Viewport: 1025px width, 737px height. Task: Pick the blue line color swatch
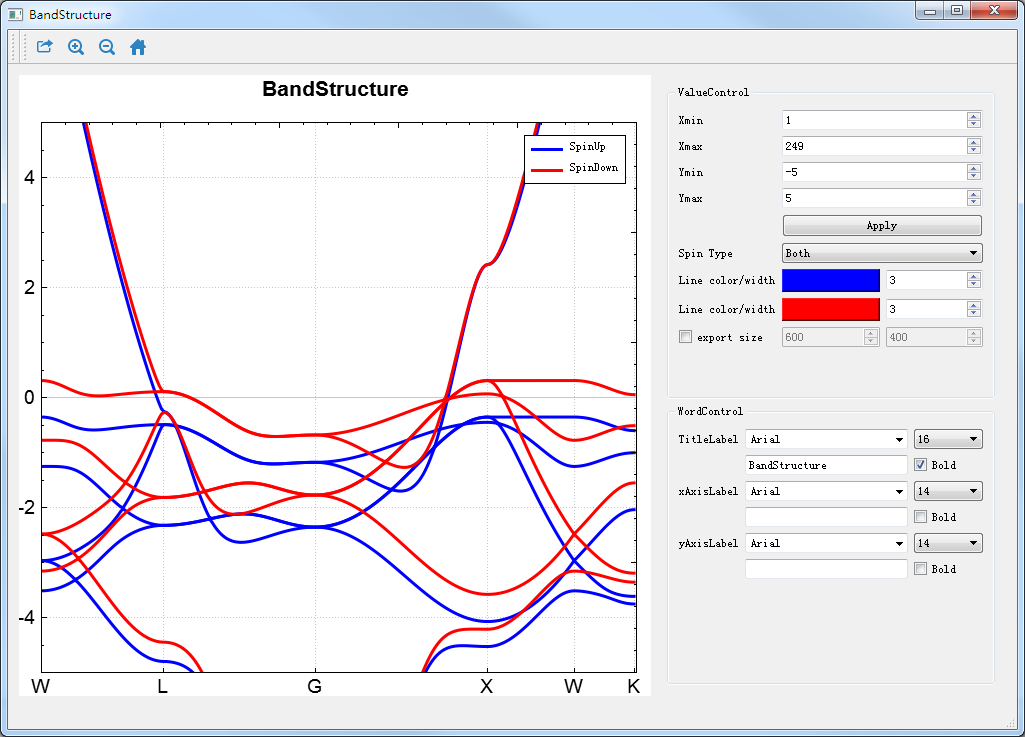pyautogui.click(x=830, y=281)
